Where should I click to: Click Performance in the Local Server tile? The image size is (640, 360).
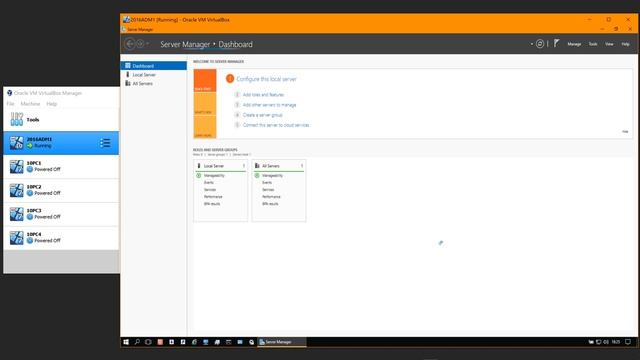coord(213,197)
